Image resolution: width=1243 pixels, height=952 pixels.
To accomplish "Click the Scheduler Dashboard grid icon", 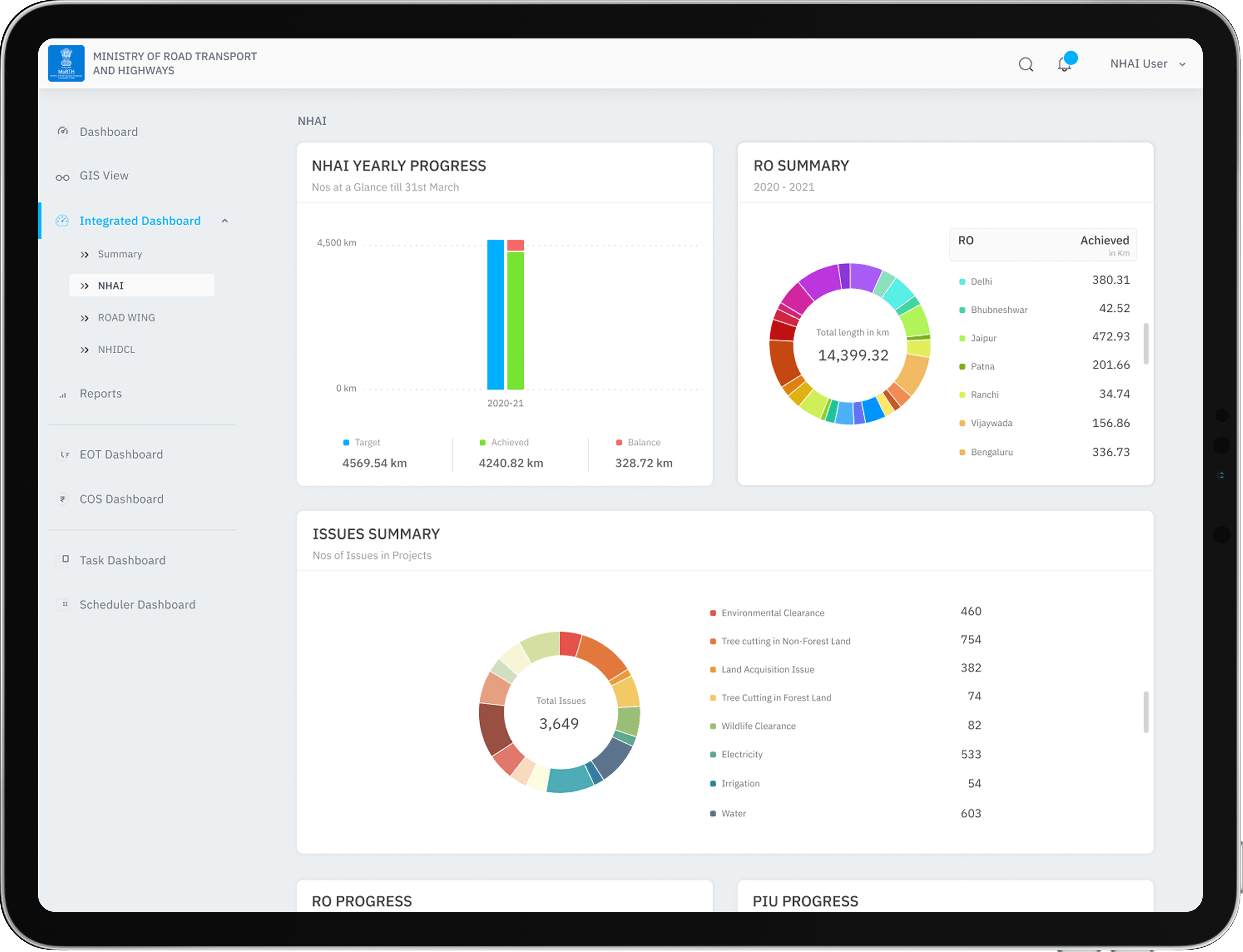I will click(x=65, y=604).
